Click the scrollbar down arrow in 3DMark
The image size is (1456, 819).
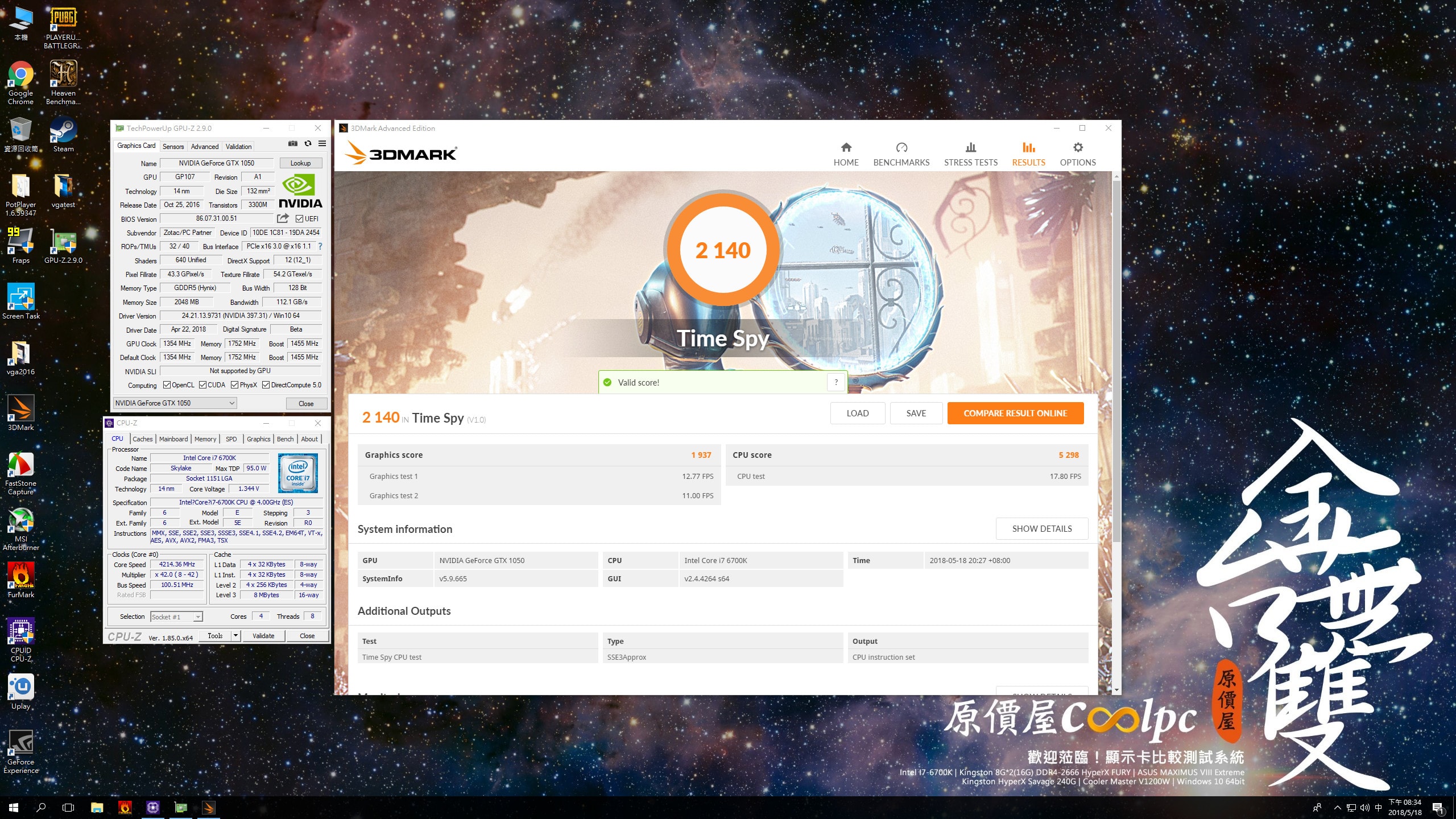coord(1116,690)
